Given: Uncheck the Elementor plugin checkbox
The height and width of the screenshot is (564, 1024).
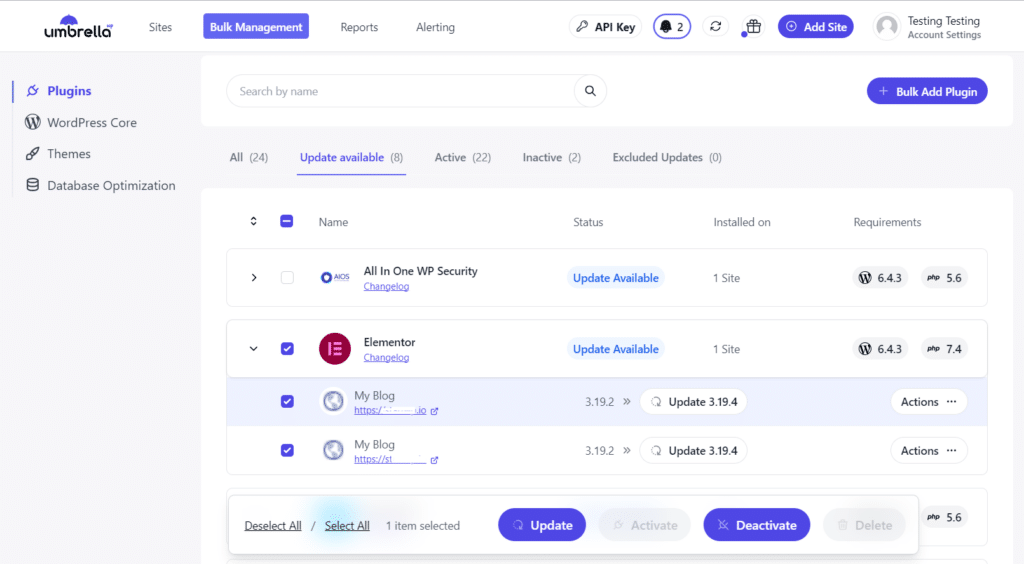Looking at the screenshot, I should (x=287, y=349).
